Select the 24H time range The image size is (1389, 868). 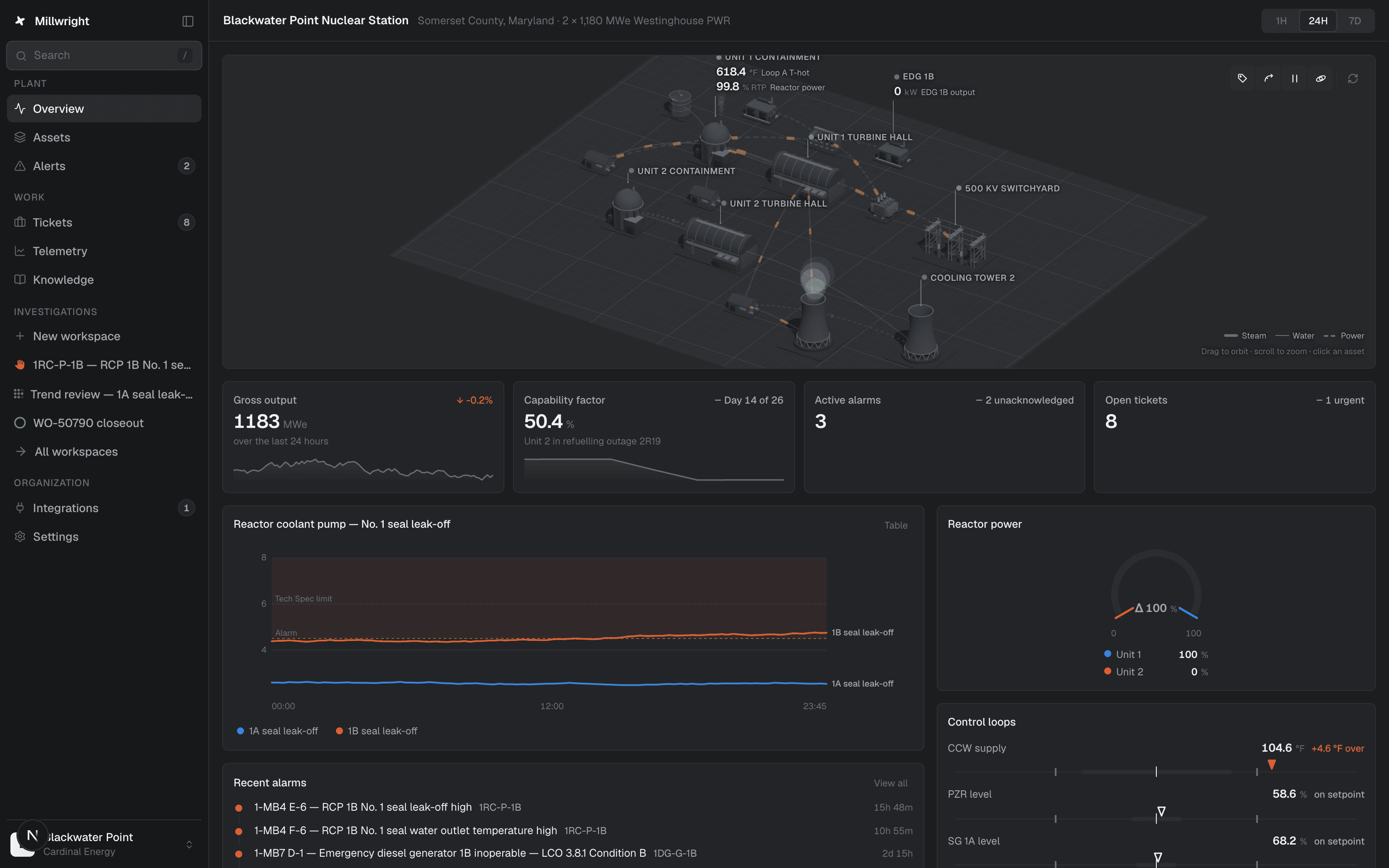tap(1318, 21)
